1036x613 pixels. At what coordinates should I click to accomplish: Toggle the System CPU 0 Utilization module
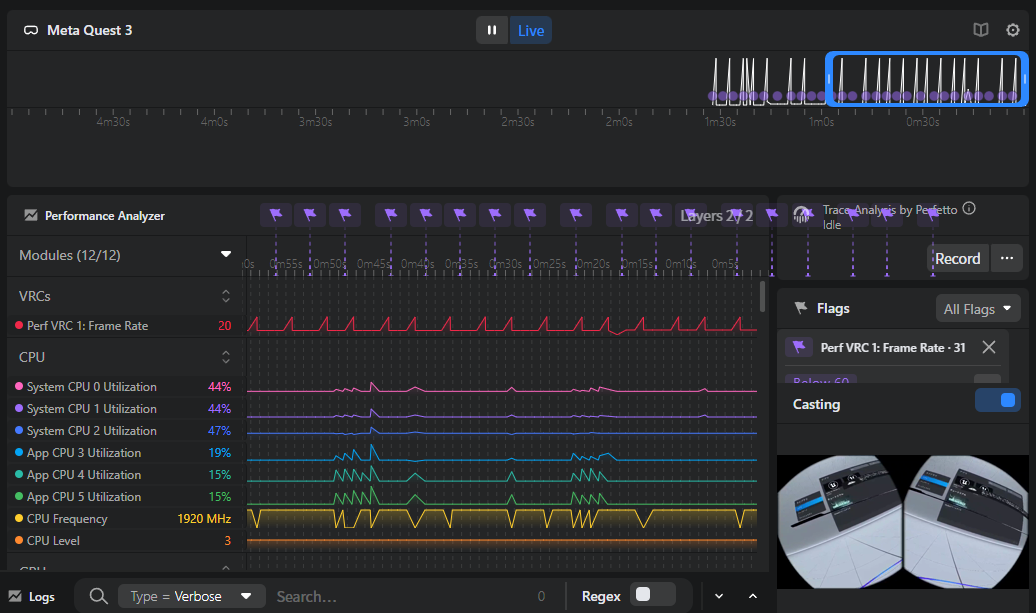point(92,387)
